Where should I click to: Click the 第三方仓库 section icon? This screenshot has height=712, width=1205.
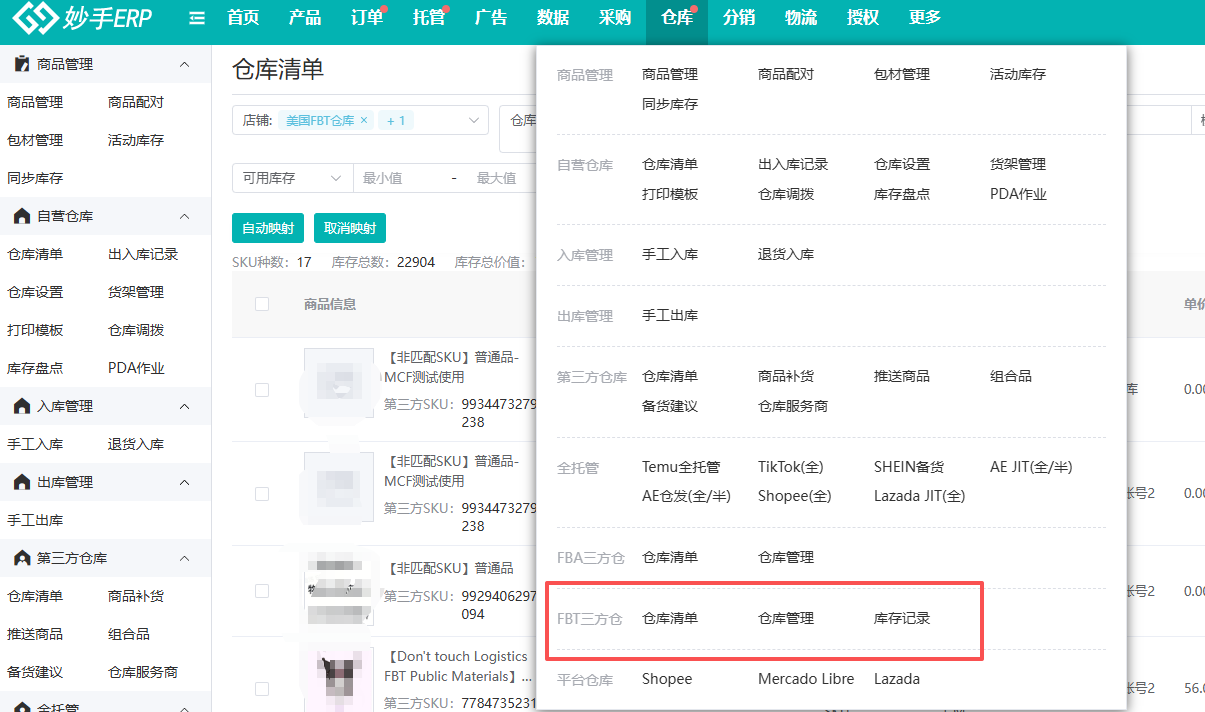(23, 557)
